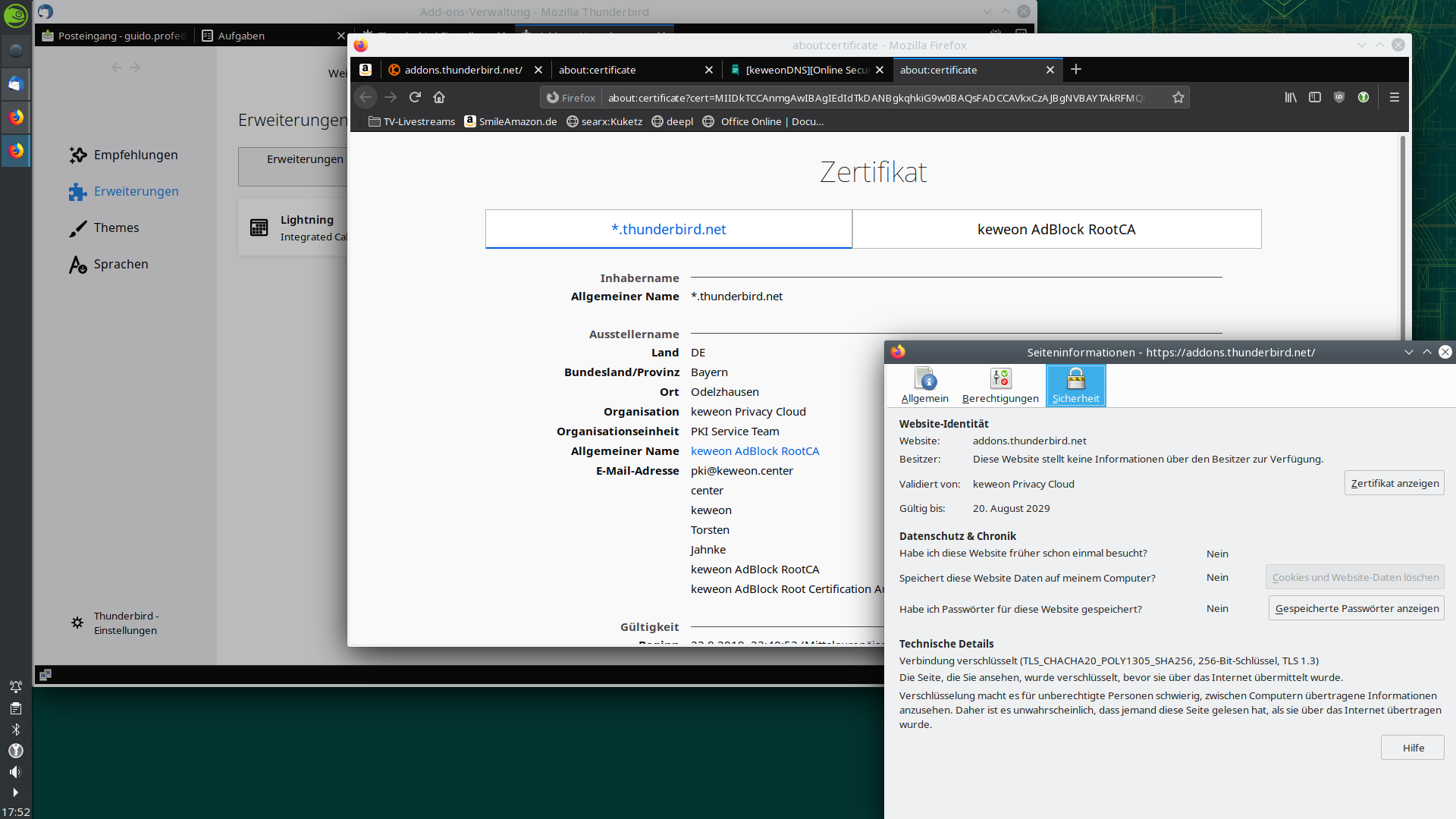Click forward arrow in Thunderbird add-ons manager

[135, 67]
